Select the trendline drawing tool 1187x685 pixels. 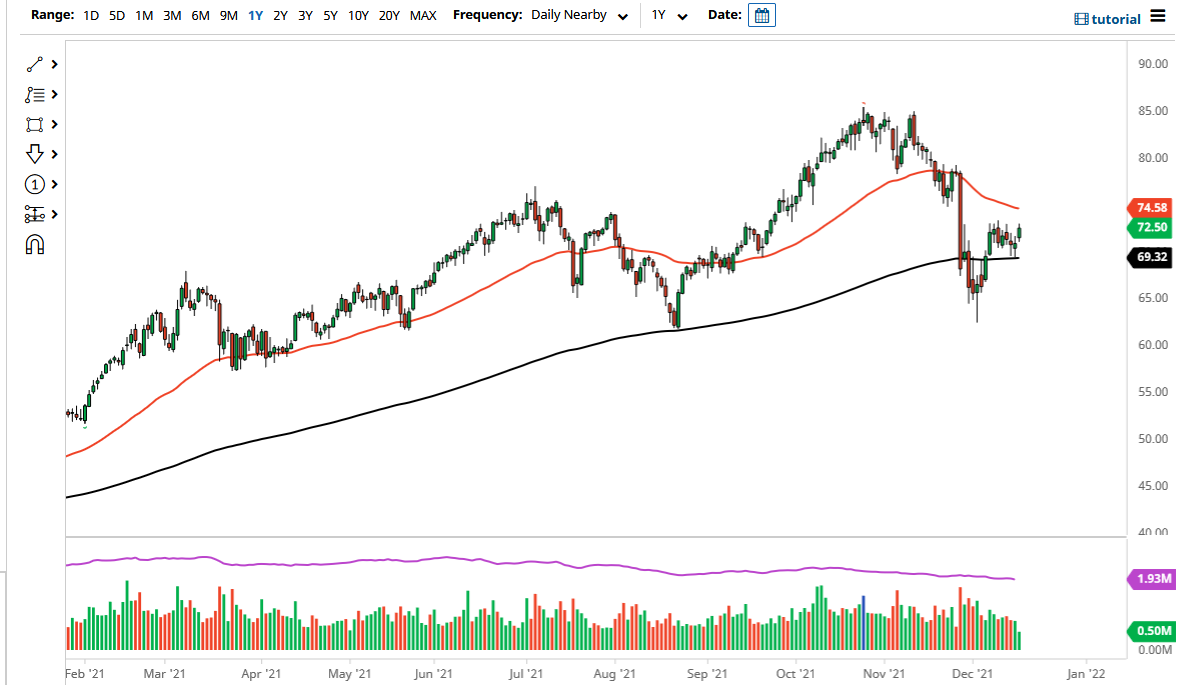tap(35, 64)
